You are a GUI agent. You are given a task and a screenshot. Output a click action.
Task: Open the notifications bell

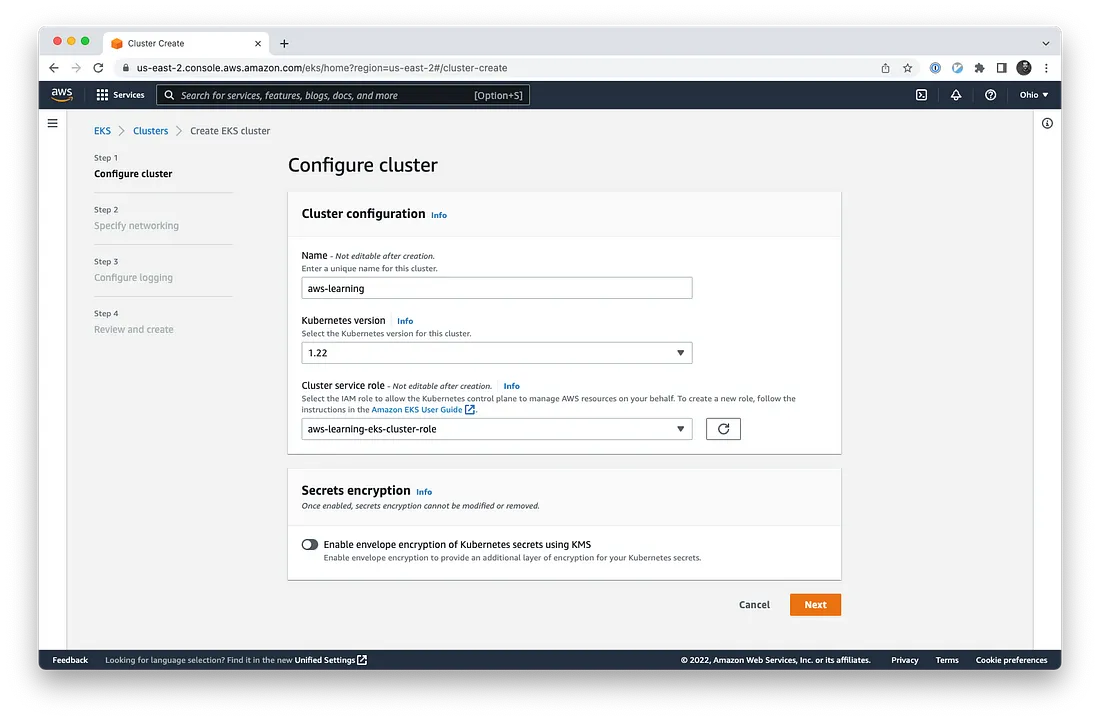pos(955,95)
